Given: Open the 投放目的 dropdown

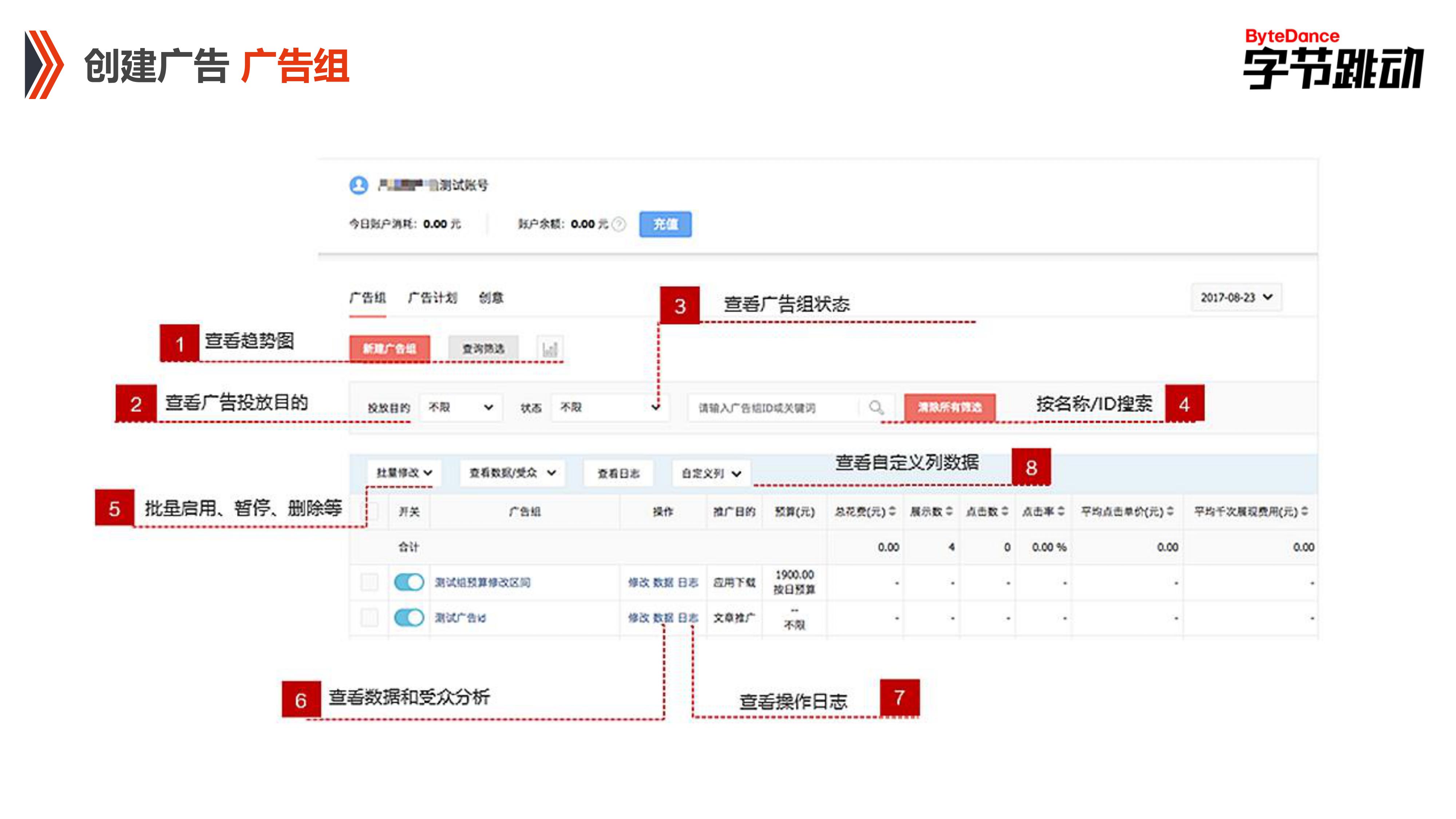Looking at the screenshot, I should [x=461, y=407].
